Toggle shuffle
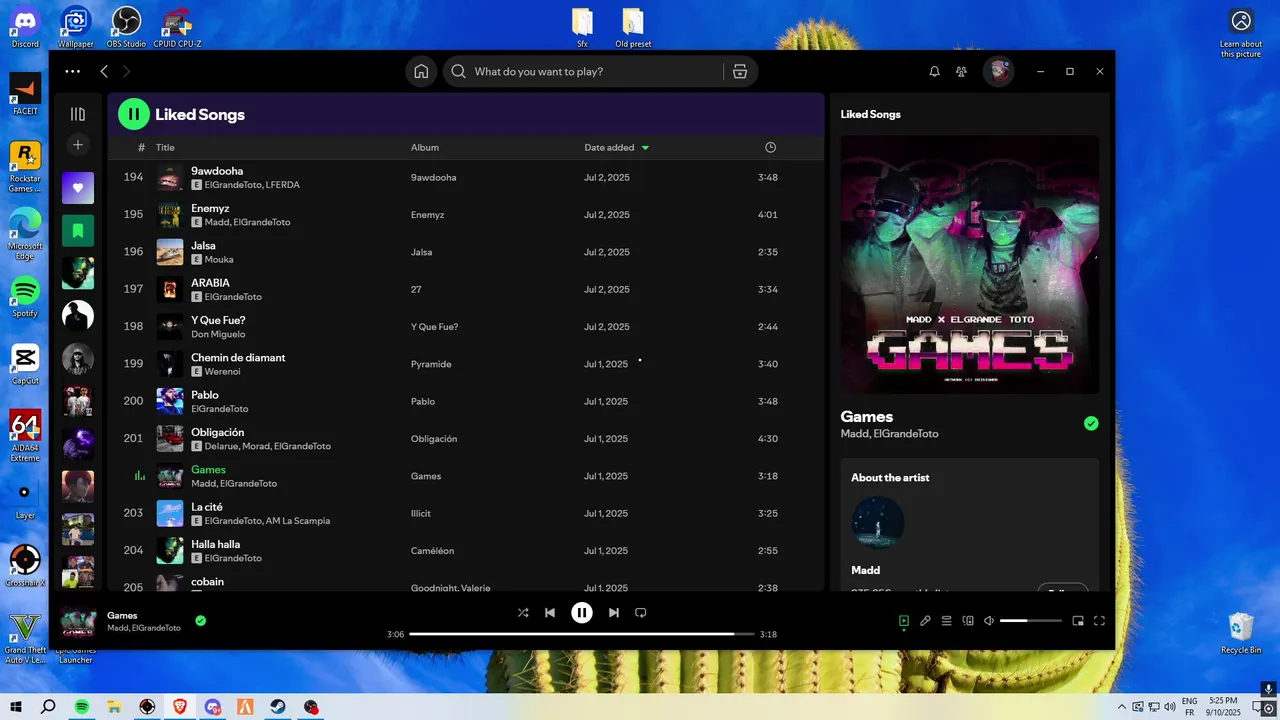 (523, 612)
